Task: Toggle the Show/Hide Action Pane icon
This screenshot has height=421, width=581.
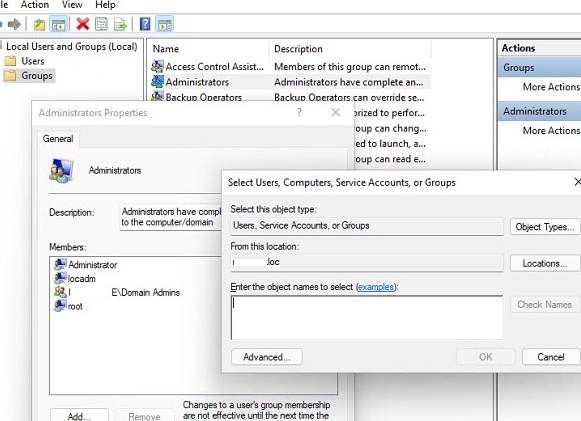Action: point(165,25)
